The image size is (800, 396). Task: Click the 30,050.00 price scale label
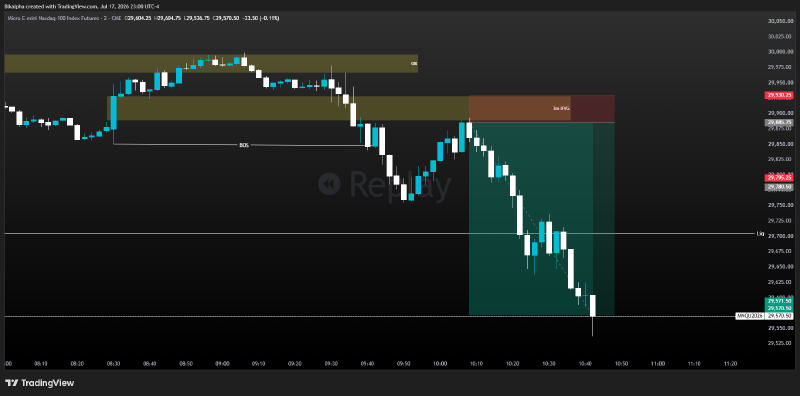click(780, 21)
